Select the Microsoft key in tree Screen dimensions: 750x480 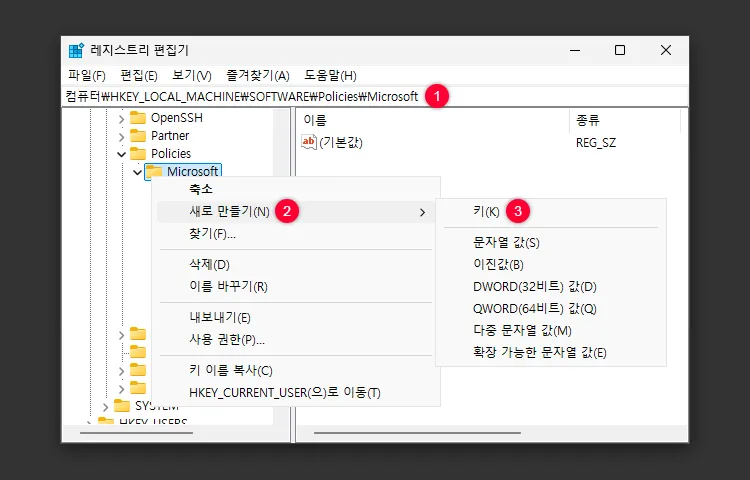[x=192, y=171]
